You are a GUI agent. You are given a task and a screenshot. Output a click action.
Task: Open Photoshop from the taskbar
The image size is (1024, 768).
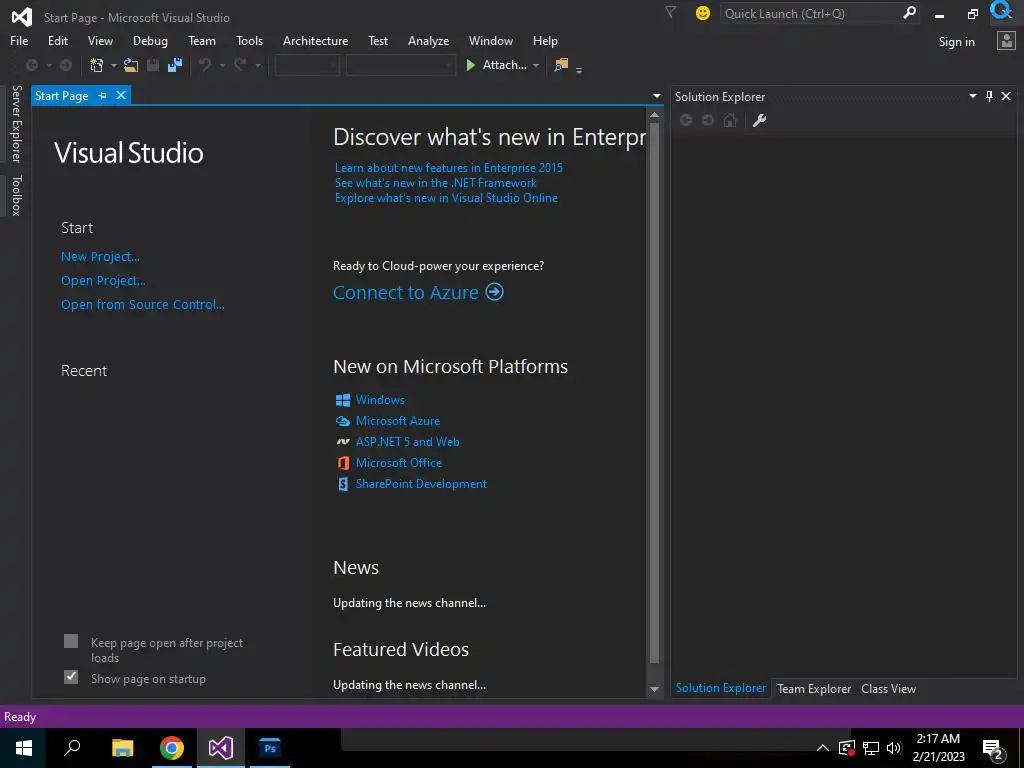(x=270, y=748)
